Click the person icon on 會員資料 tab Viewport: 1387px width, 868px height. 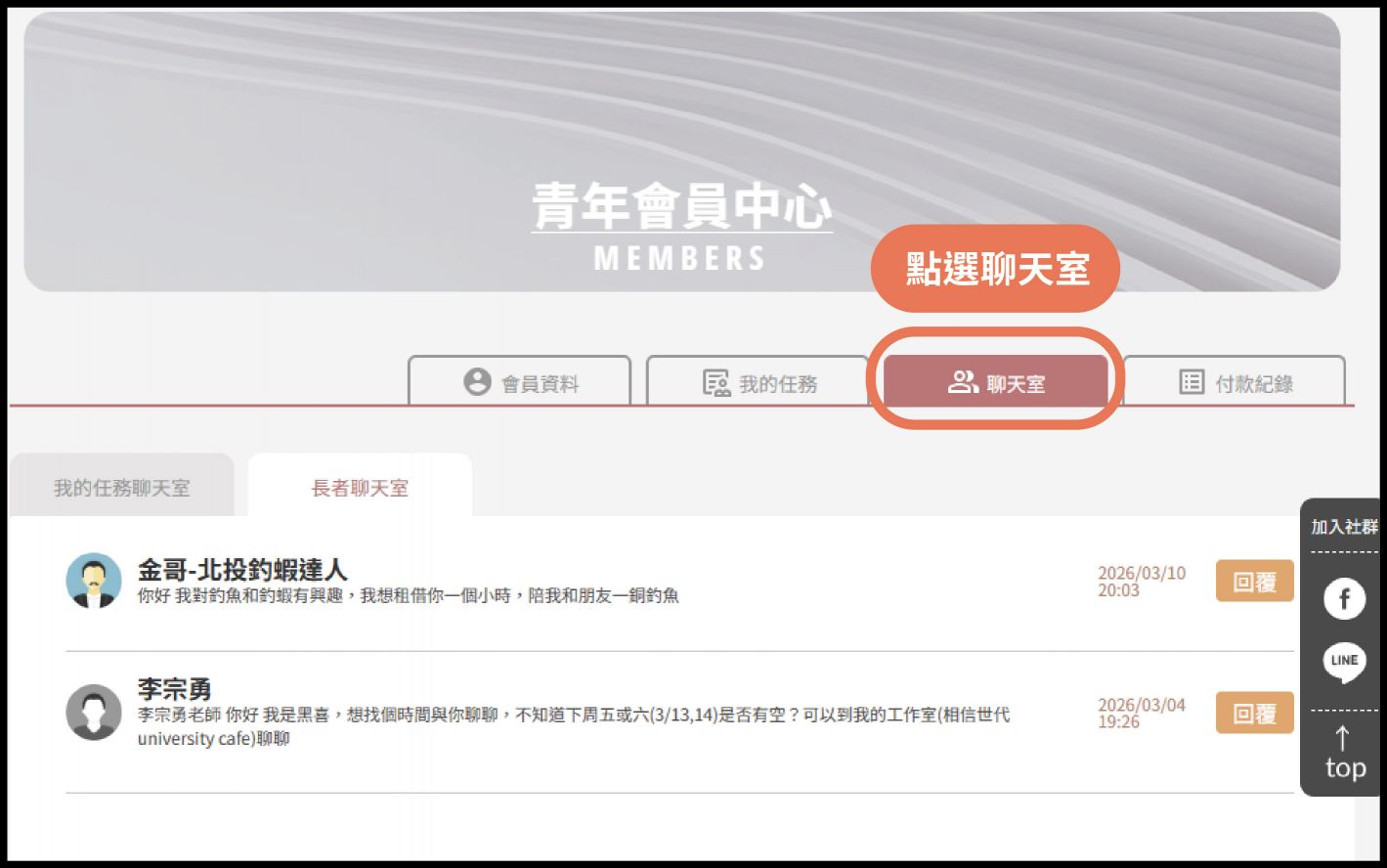click(477, 382)
